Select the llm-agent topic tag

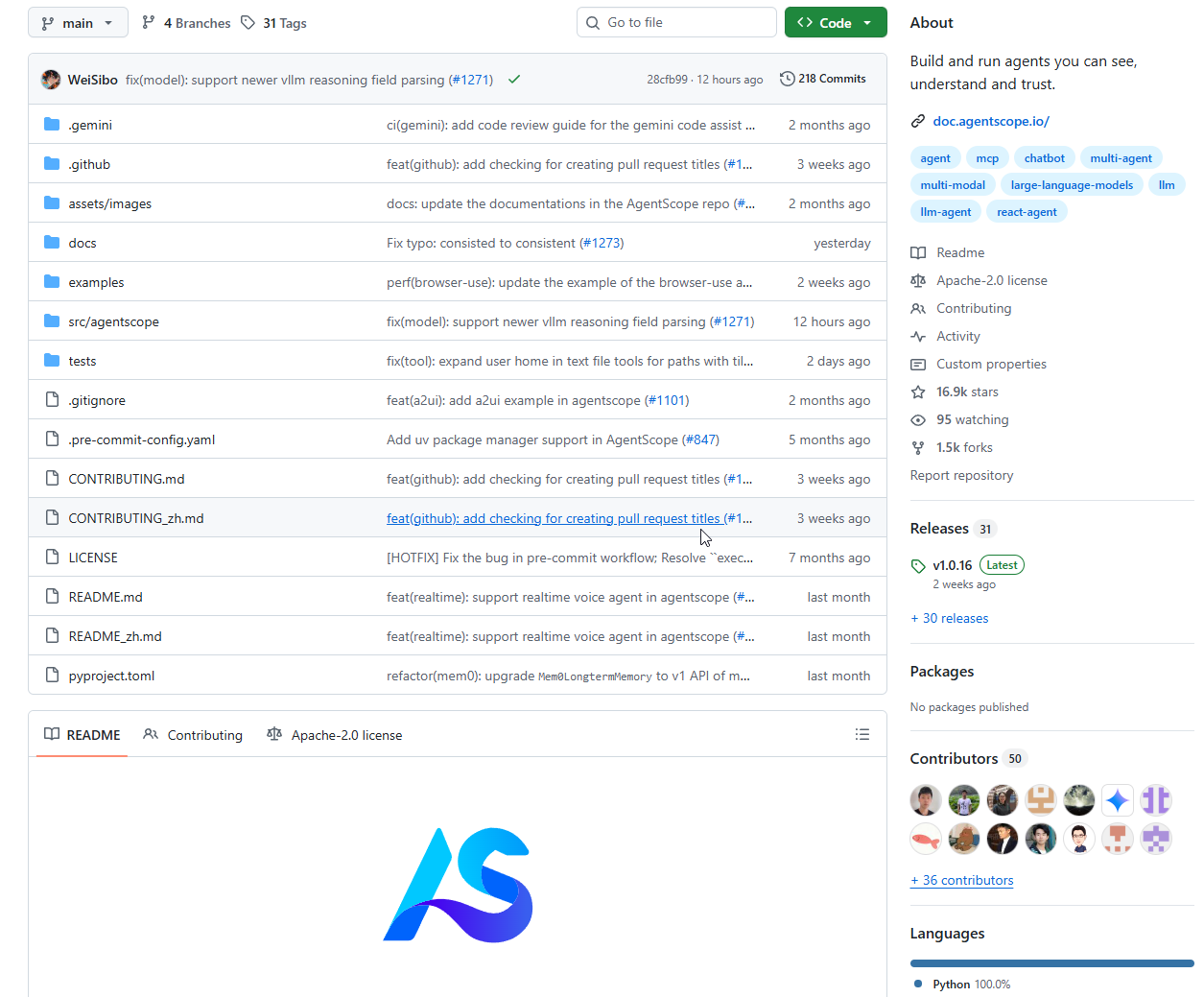(945, 212)
